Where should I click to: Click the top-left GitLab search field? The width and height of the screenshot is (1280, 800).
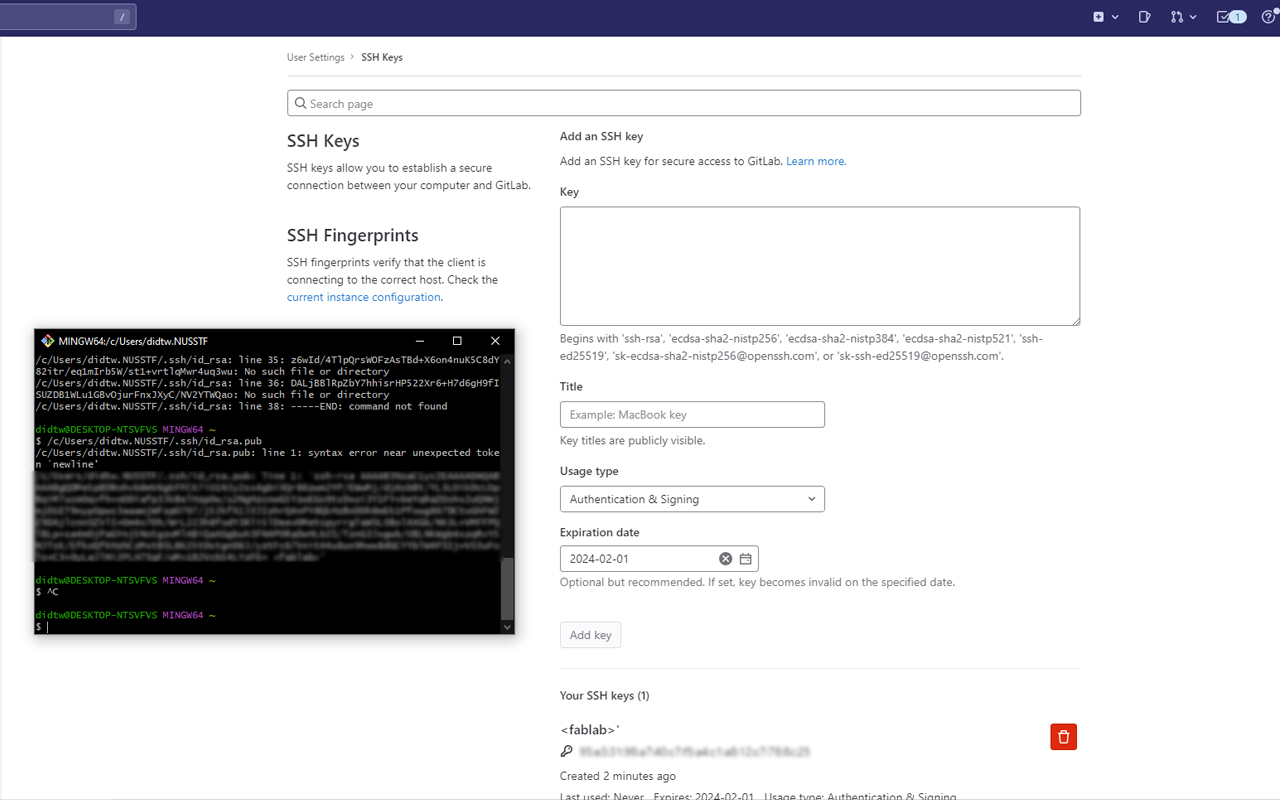tap(68, 17)
